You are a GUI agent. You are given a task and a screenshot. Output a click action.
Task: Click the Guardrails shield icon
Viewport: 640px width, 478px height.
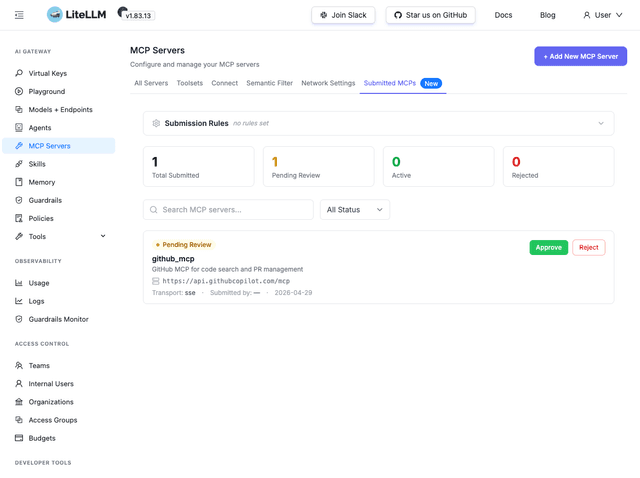(19, 200)
